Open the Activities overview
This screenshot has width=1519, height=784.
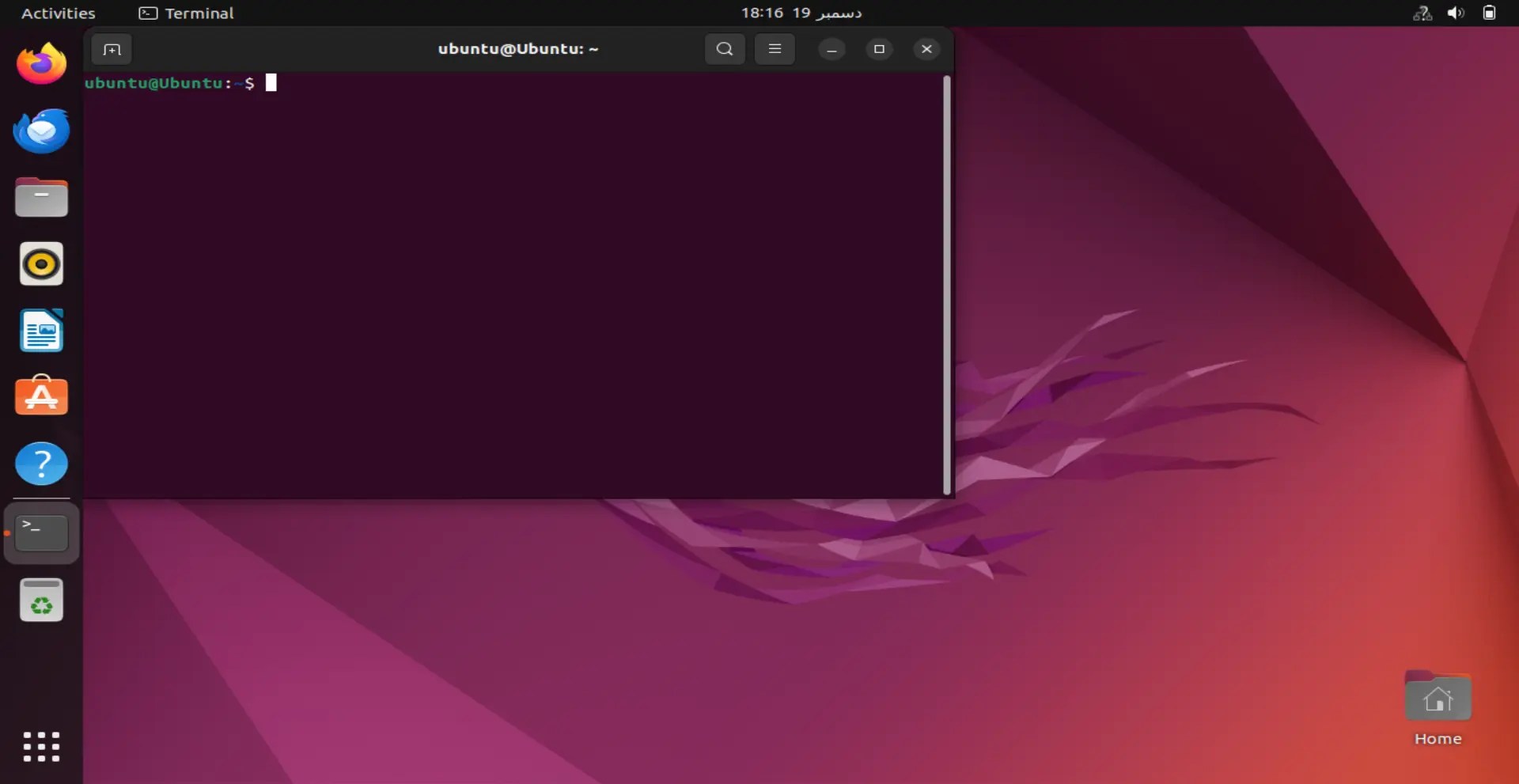tap(58, 13)
